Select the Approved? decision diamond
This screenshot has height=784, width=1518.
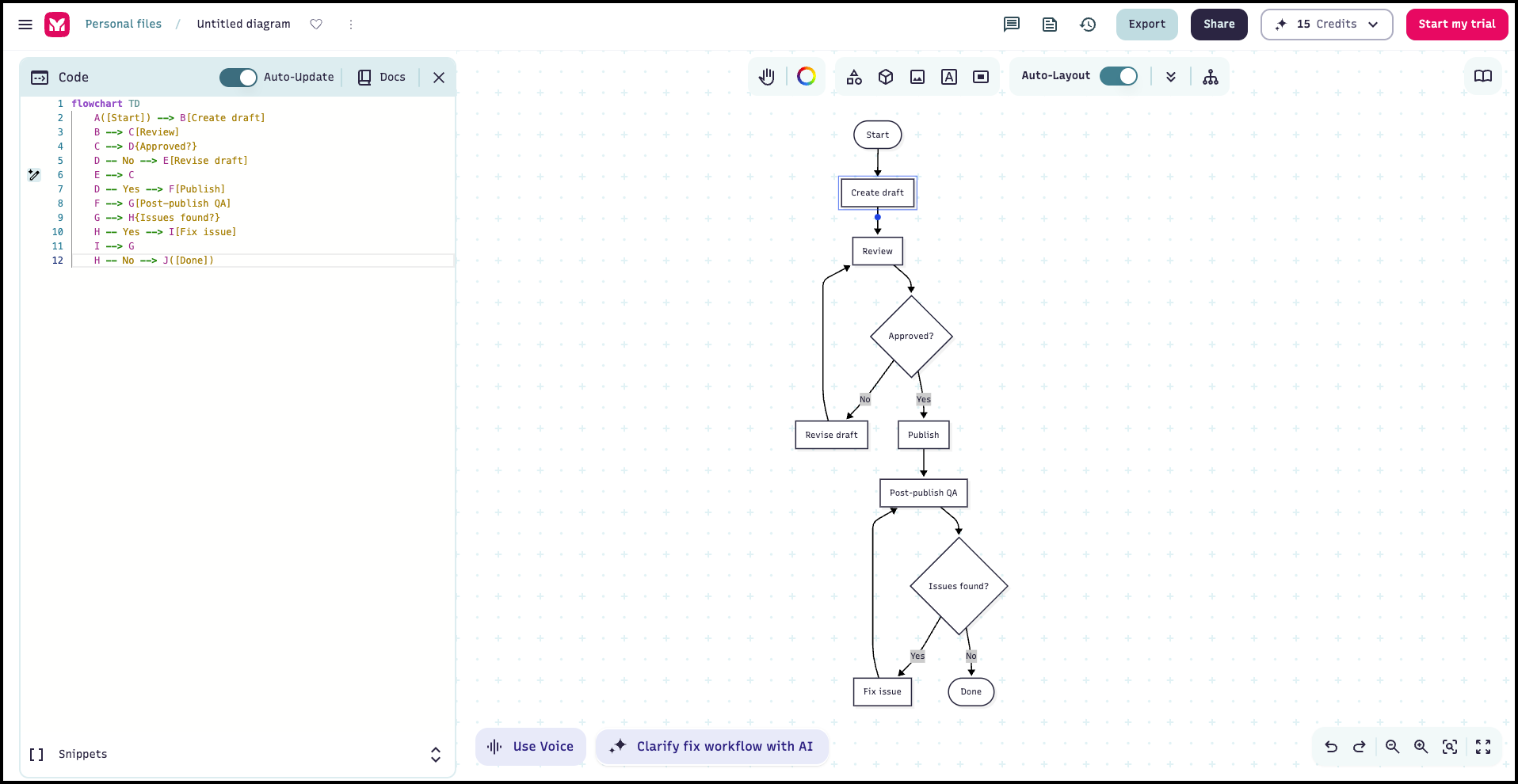(911, 336)
